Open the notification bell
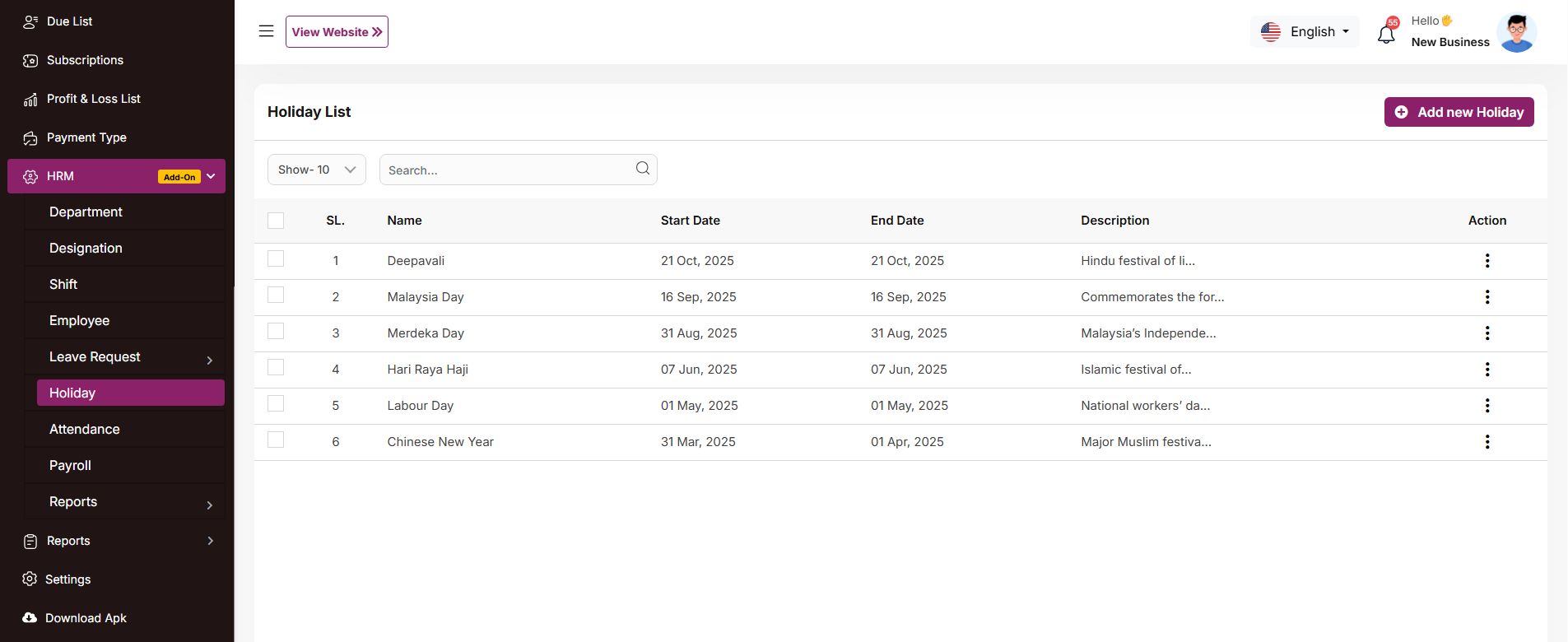This screenshot has height=642, width=1568. click(x=1386, y=34)
